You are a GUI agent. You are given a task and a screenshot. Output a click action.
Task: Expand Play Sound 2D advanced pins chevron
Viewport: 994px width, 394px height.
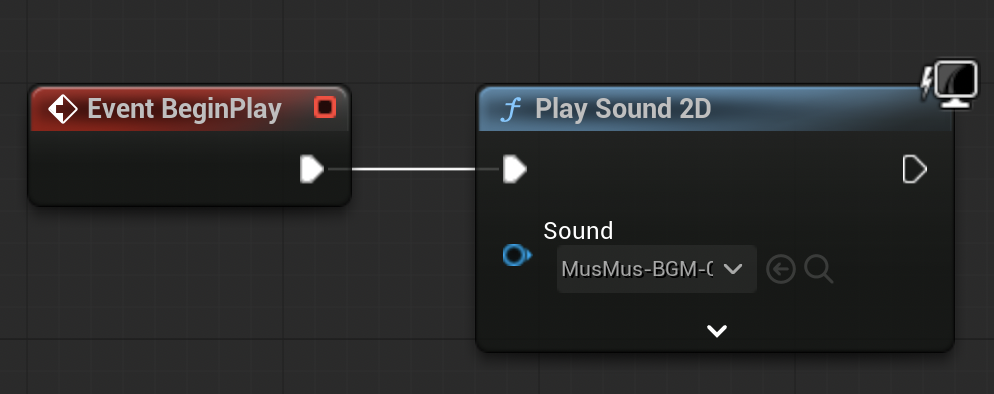click(x=716, y=331)
